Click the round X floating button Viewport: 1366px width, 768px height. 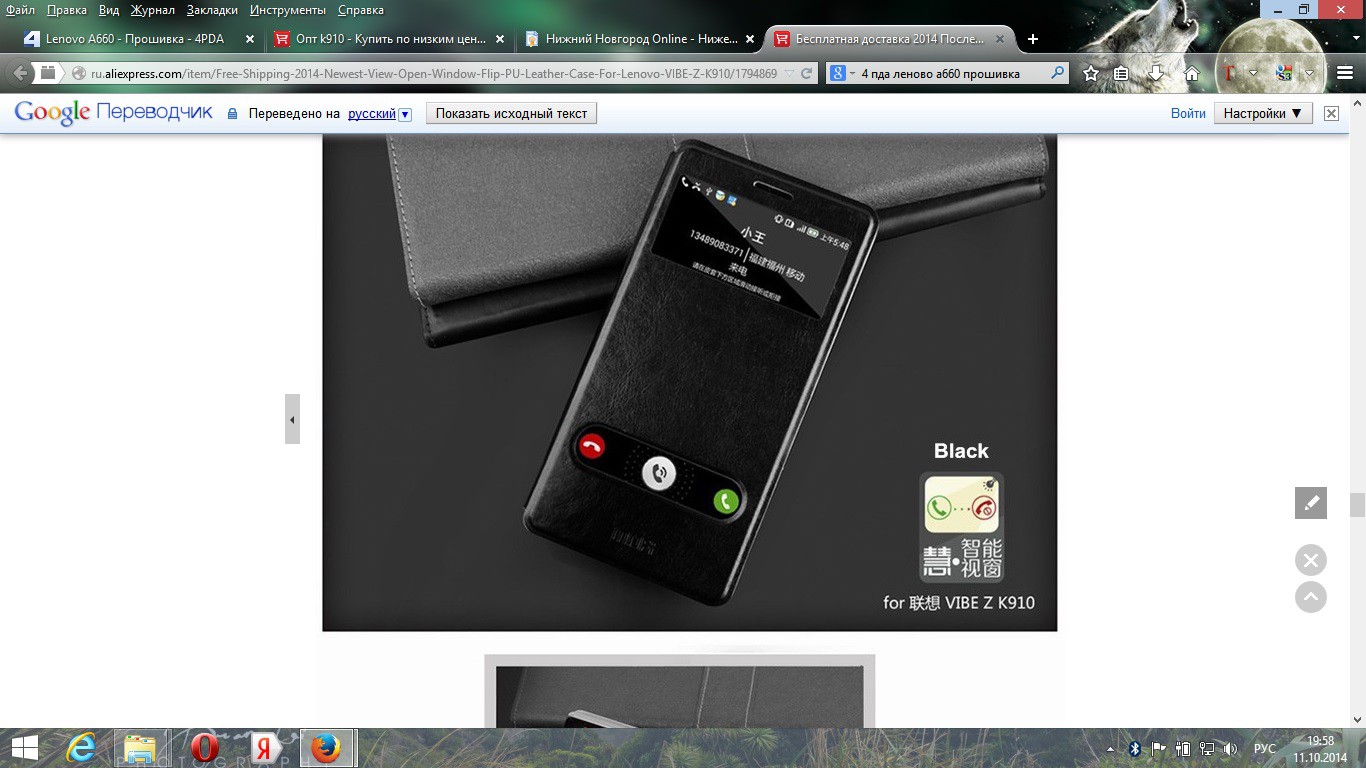click(x=1311, y=560)
